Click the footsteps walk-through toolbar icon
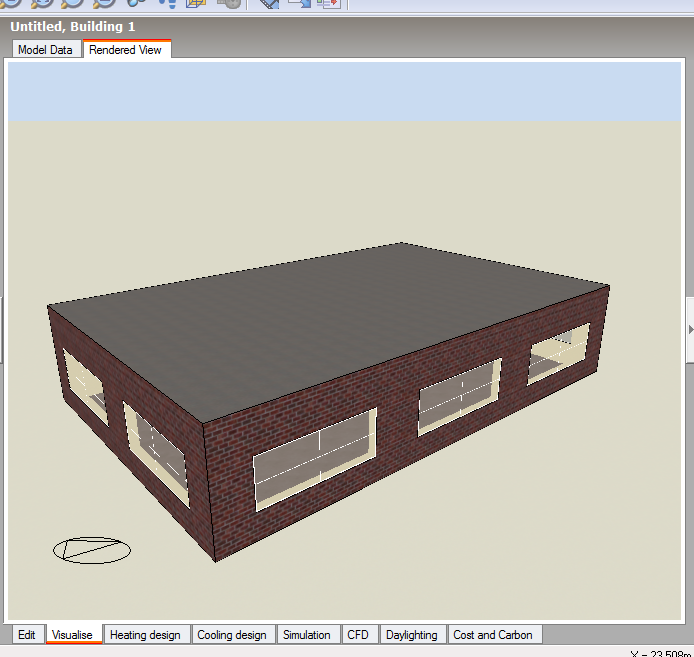 coord(167,4)
